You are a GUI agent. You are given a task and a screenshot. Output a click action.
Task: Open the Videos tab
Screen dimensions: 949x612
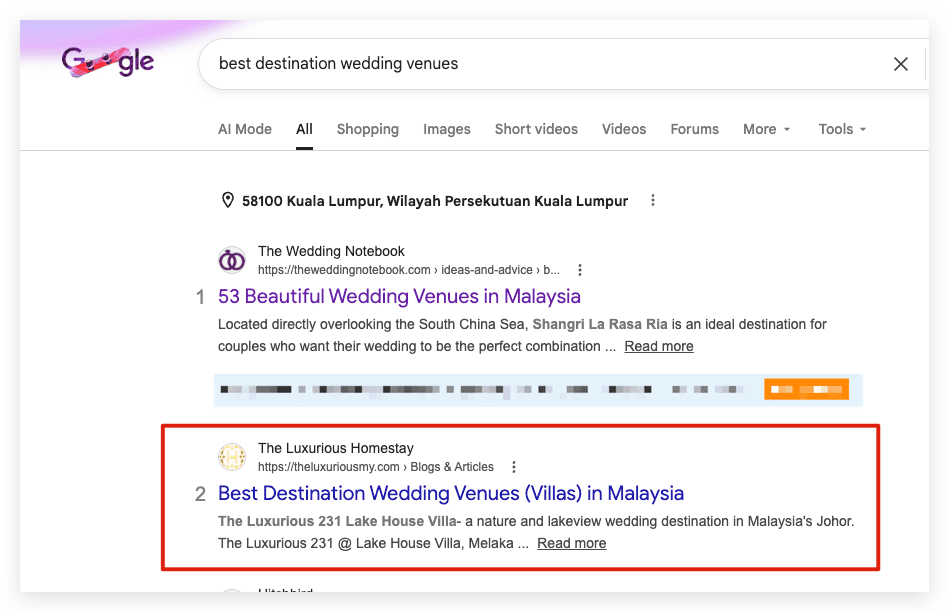click(x=624, y=129)
